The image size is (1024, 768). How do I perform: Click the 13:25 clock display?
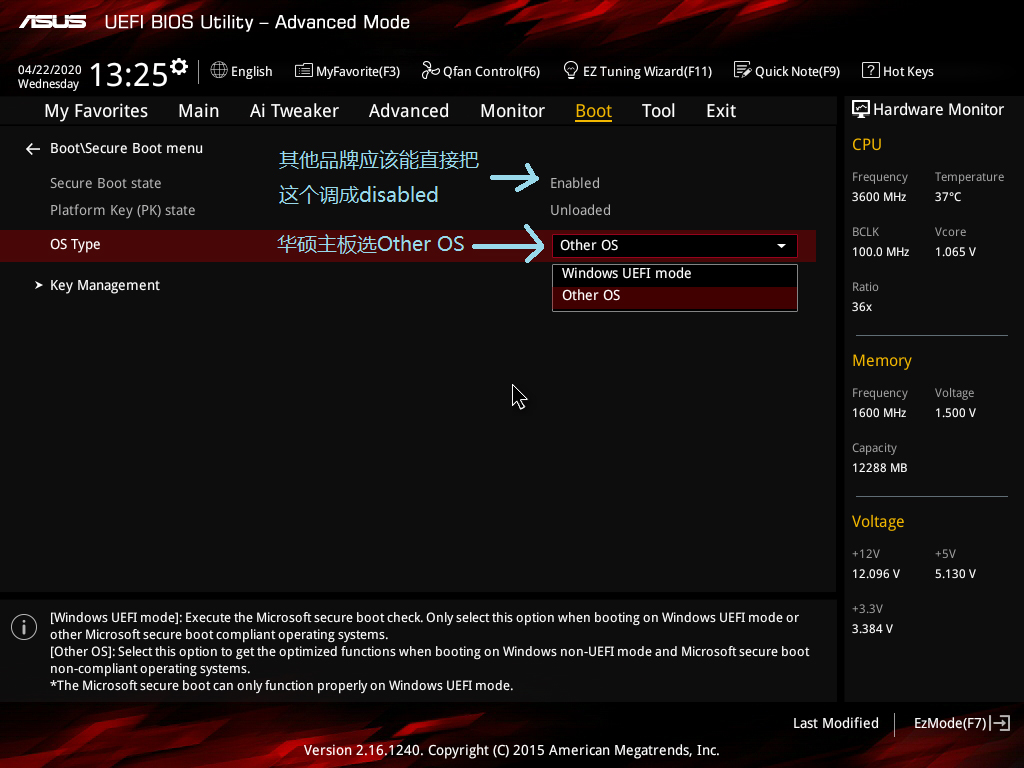[x=129, y=74]
